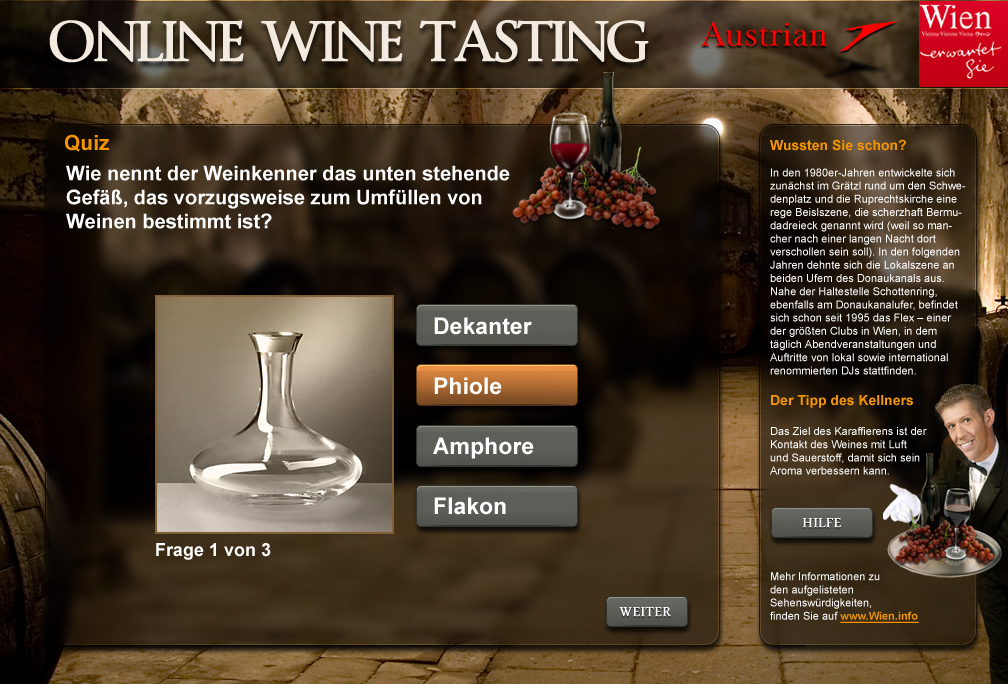Click the Der Tipp des Kellners heading
Viewport: 1008px width, 684px height.
[x=842, y=400]
